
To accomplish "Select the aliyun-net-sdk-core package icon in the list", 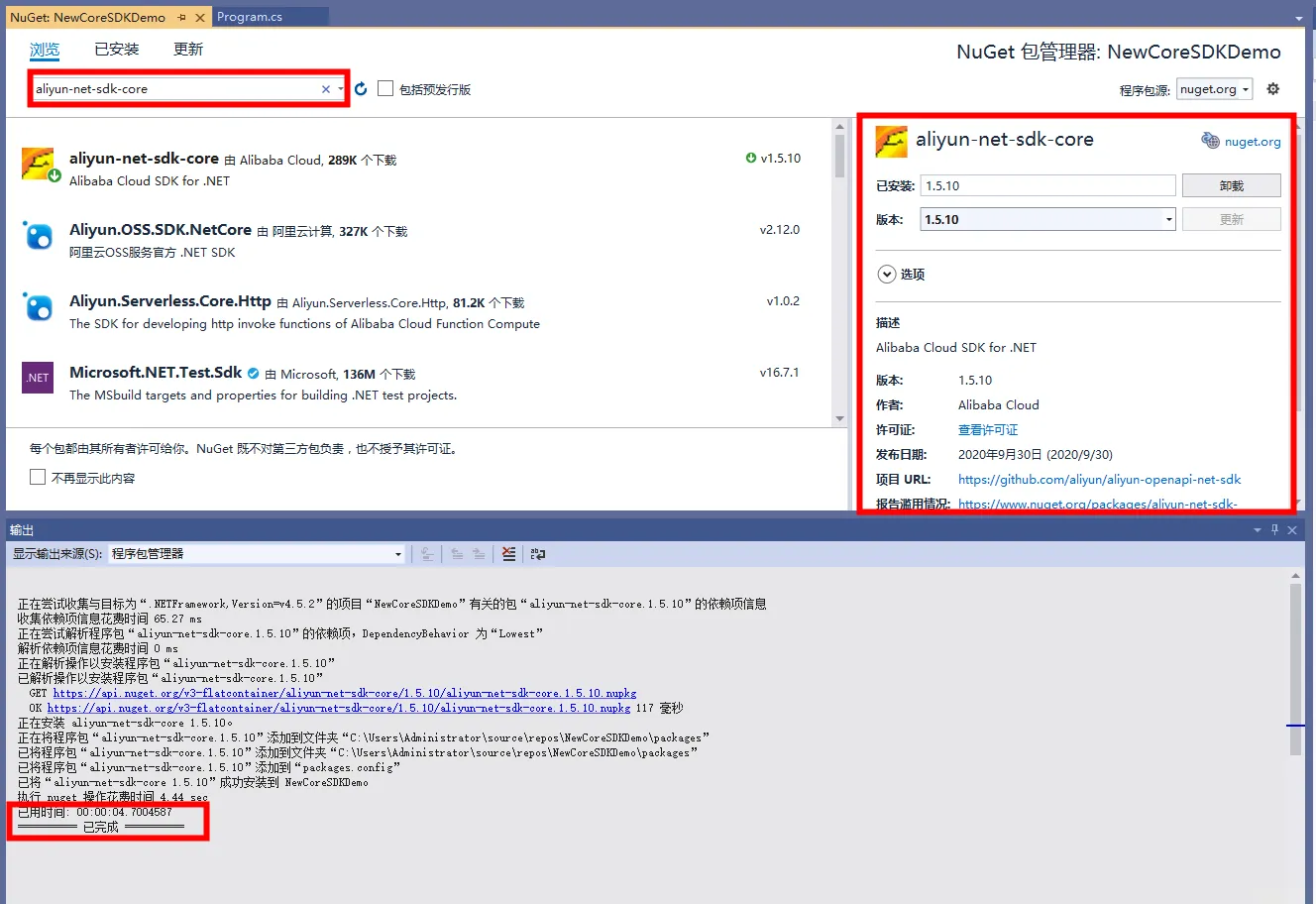I will pos(39,164).
